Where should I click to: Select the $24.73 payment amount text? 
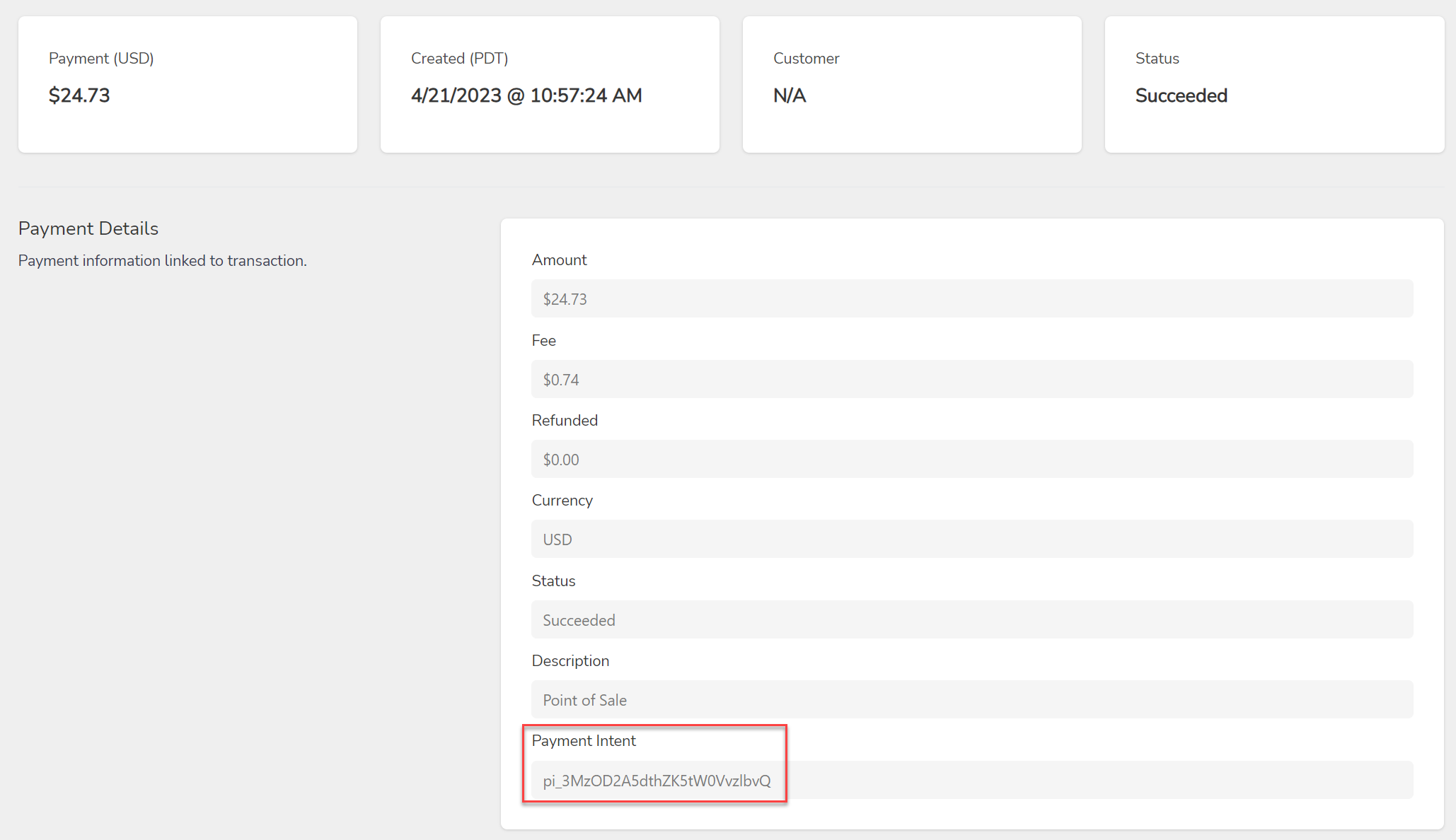[x=79, y=95]
